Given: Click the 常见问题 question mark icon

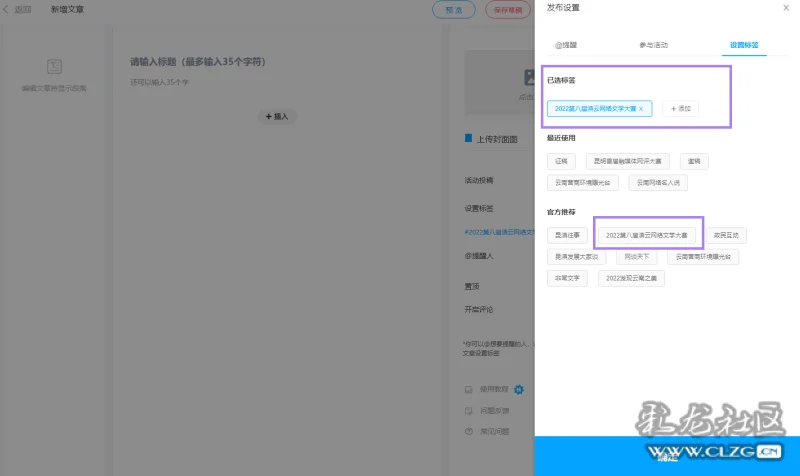Looking at the screenshot, I should pyautogui.click(x=469, y=432).
